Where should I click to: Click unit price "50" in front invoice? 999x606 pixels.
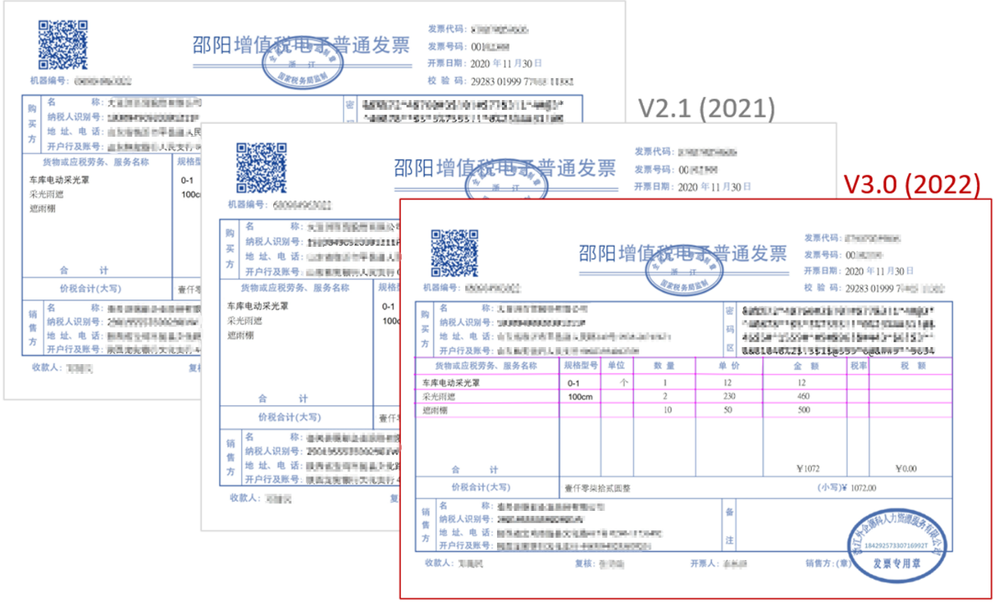click(728, 410)
